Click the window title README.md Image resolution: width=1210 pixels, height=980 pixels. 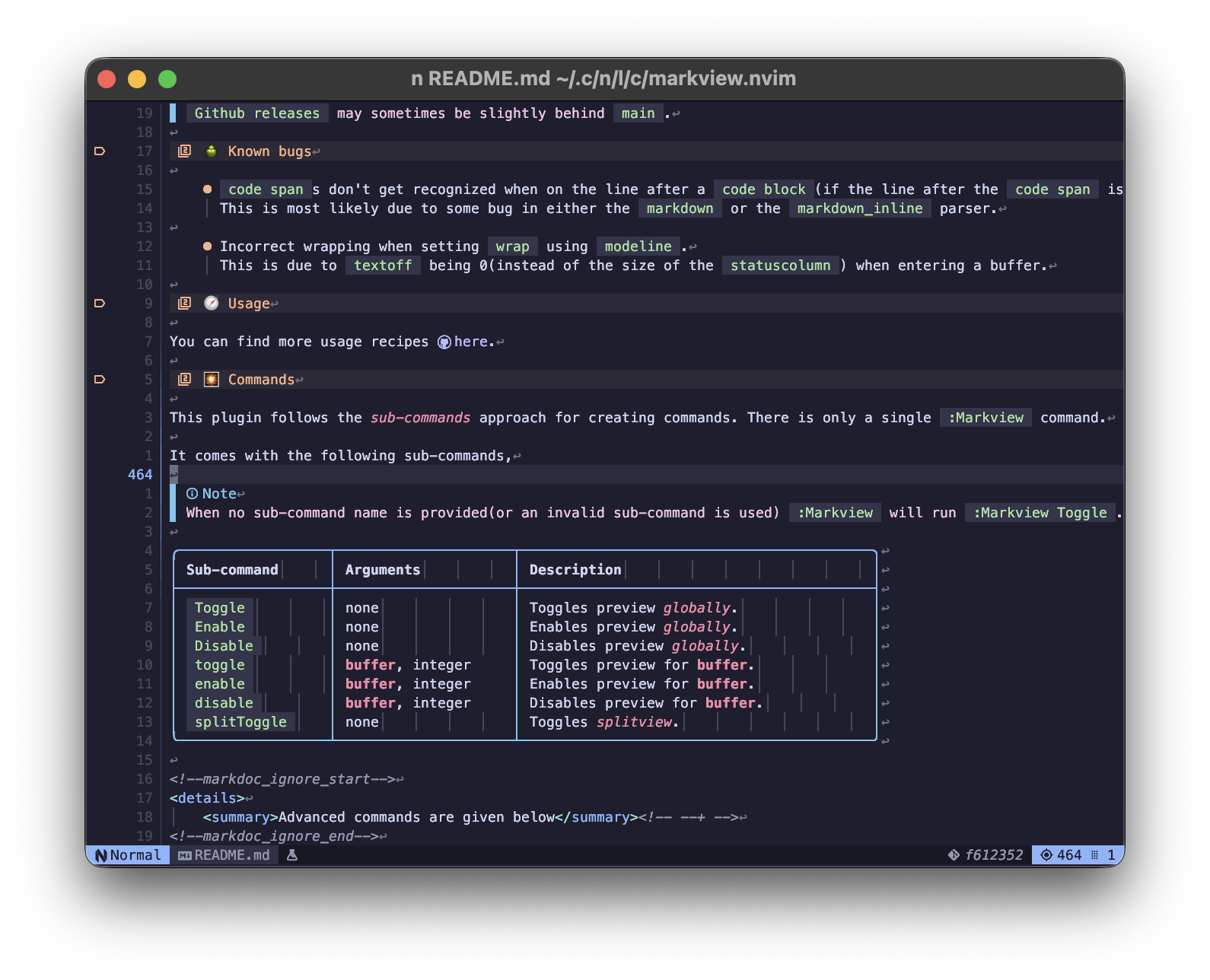click(603, 78)
